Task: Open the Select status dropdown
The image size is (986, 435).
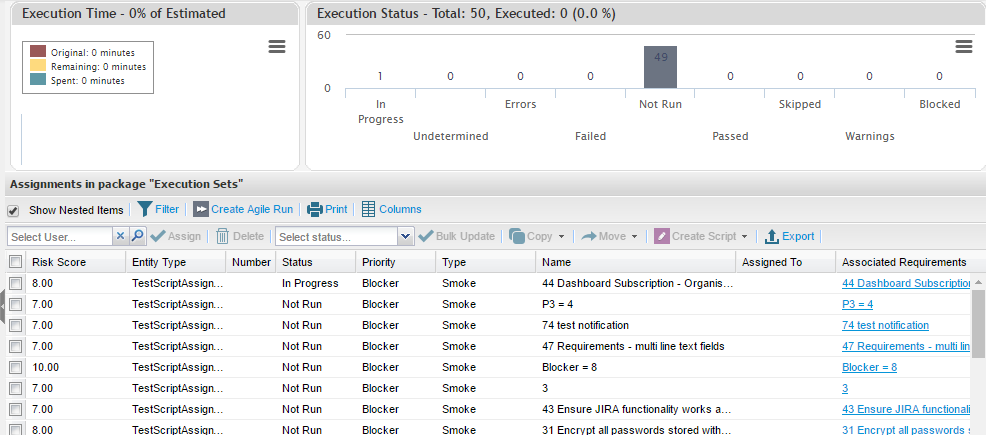Action: click(x=405, y=237)
